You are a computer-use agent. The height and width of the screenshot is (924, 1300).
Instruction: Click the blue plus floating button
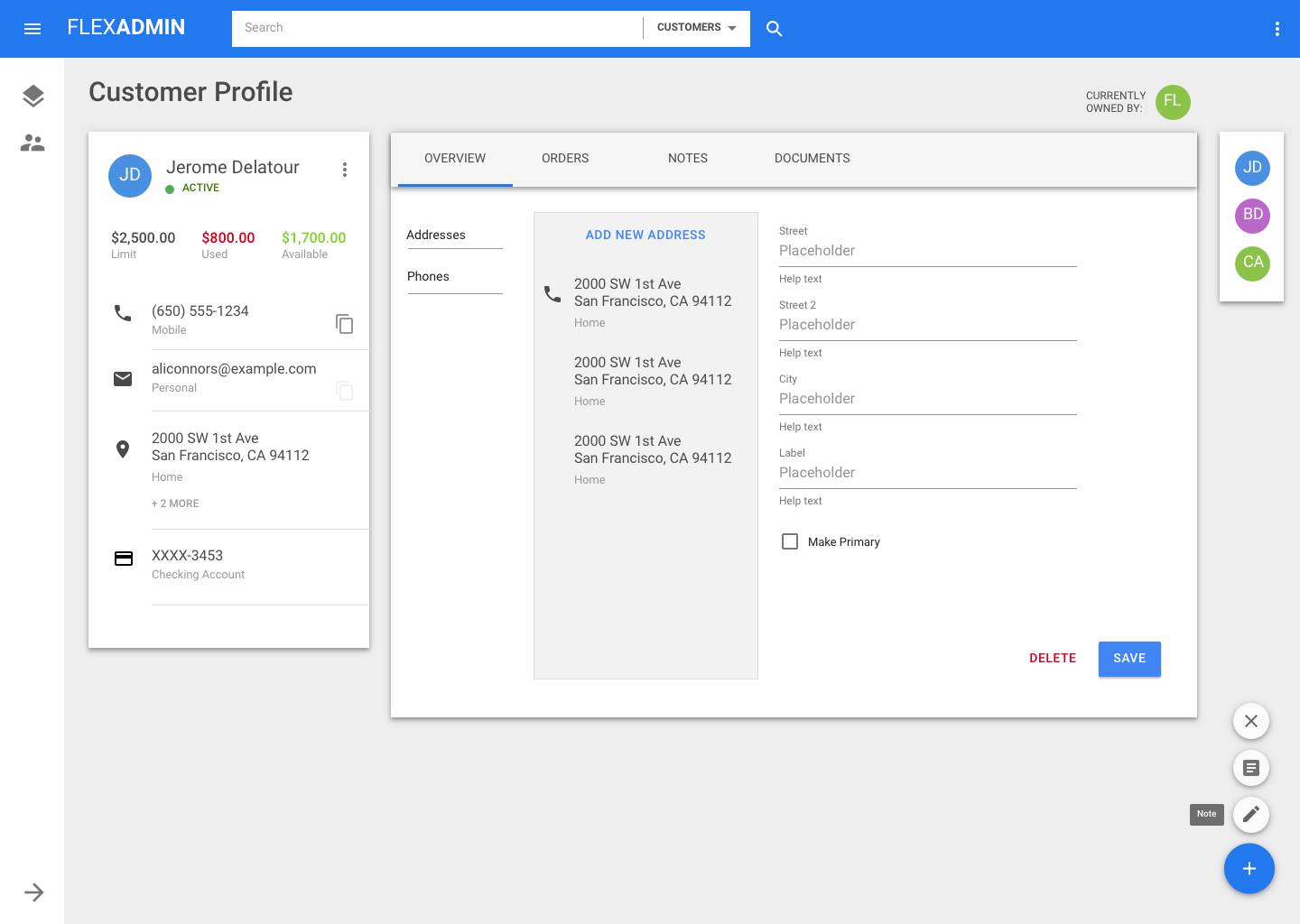click(x=1249, y=869)
